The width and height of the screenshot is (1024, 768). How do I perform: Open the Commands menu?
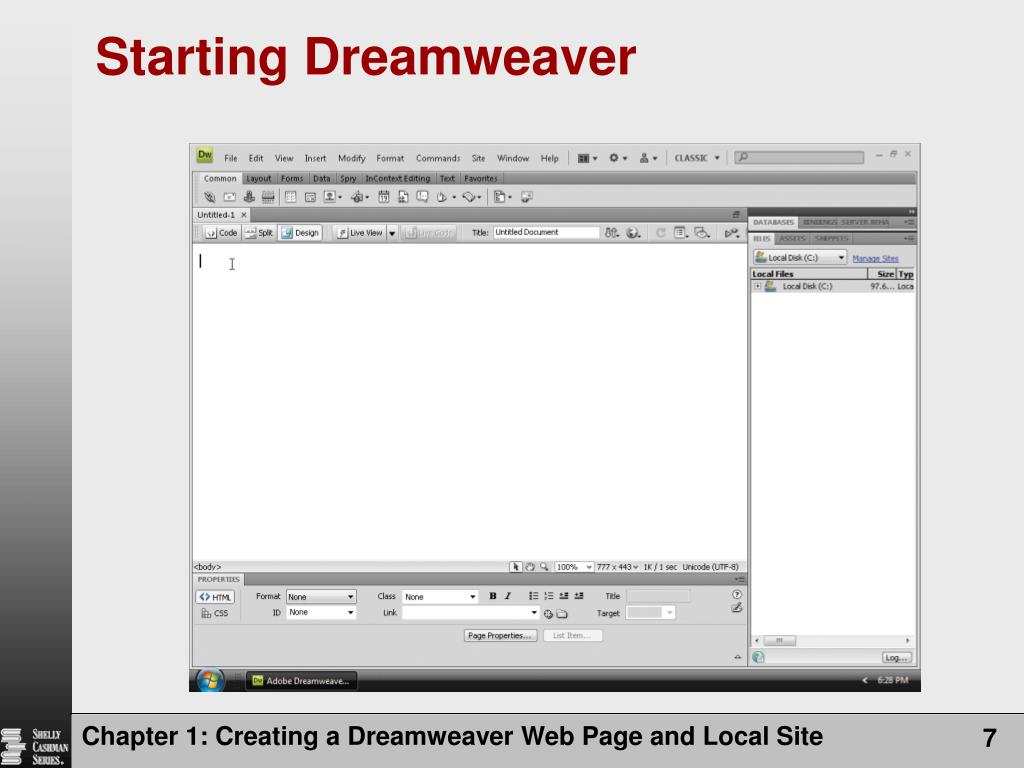coord(438,158)
